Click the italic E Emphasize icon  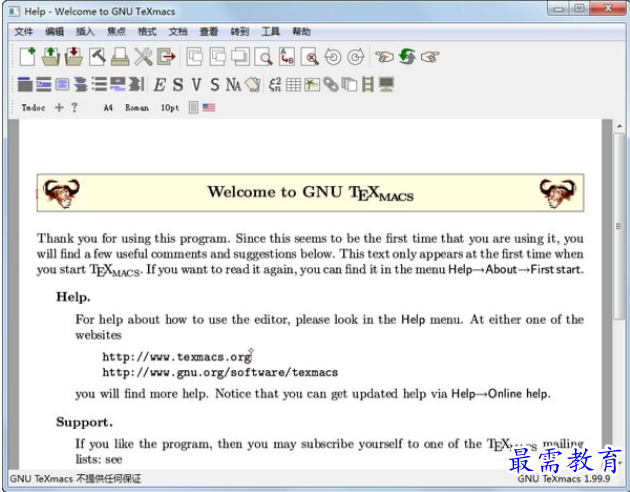160,84
